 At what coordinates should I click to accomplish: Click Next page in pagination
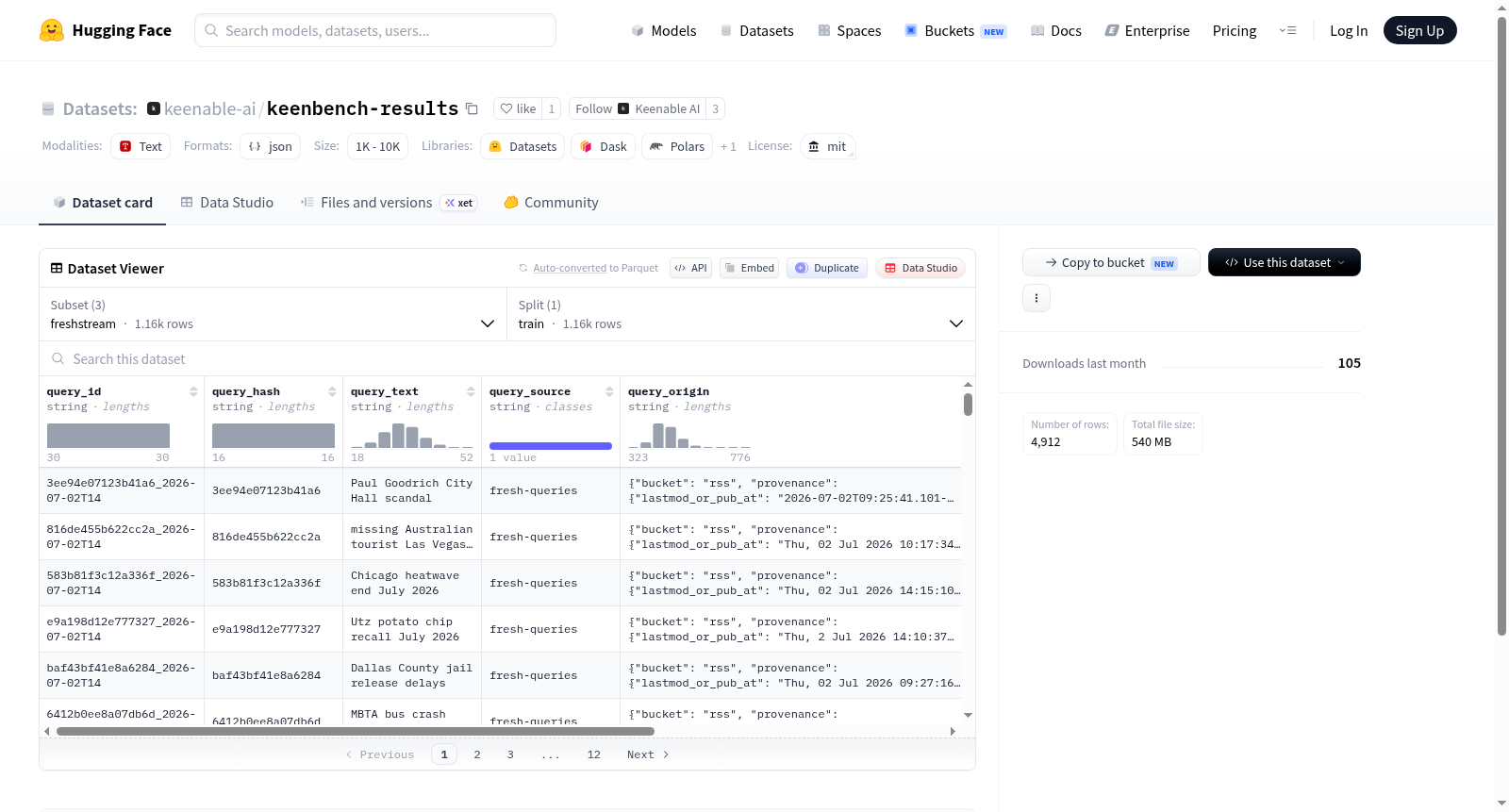[648, 754]
